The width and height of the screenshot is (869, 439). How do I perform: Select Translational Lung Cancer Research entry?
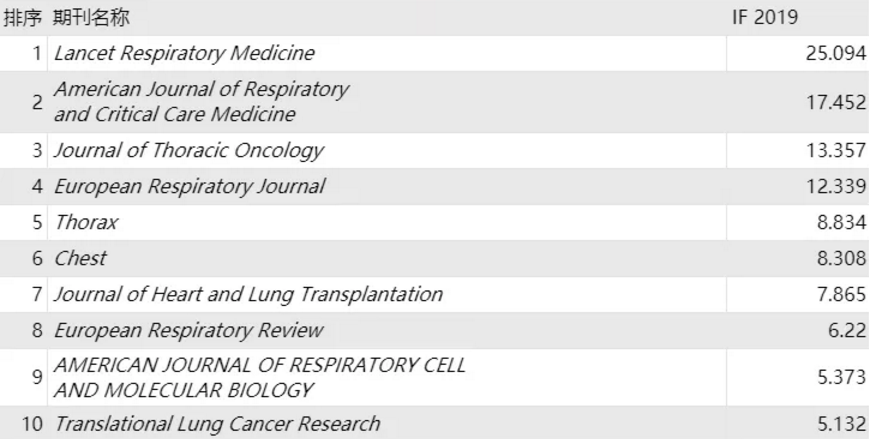click(217, 424)
